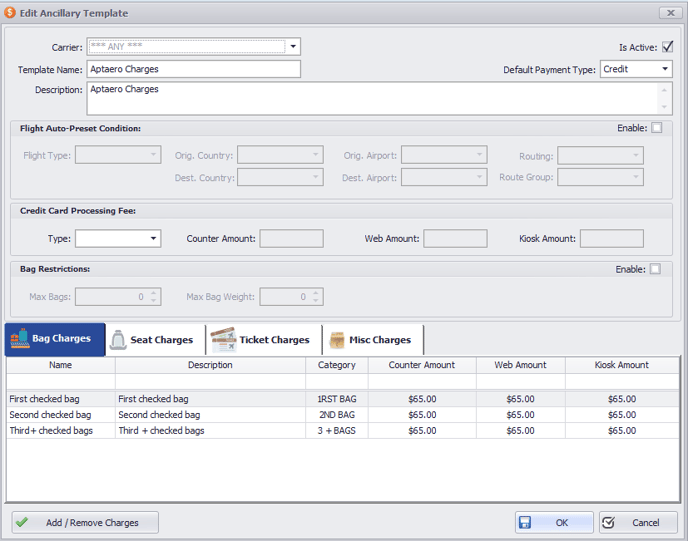Enable Bag Restrictions checkbox
Image resolution: width=688 pixels, height=541 pixels.
[x=655, y=269]
